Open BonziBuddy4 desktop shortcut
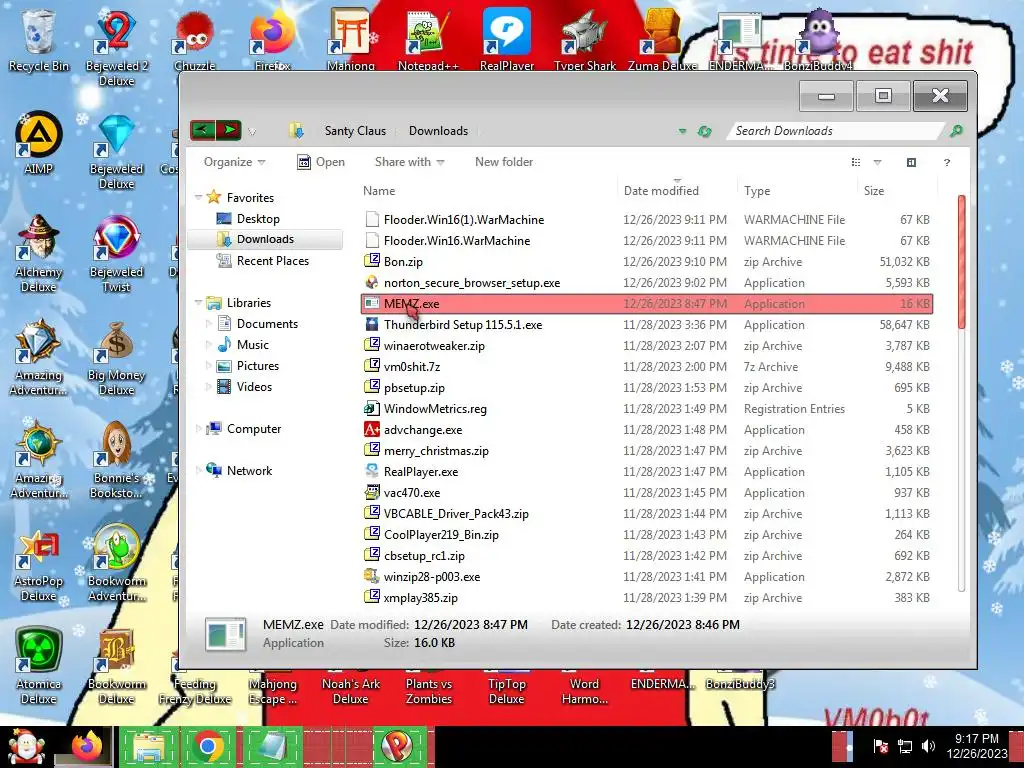Image resolution: width=1024 pixels, height=768 pixels. point(818,40)
